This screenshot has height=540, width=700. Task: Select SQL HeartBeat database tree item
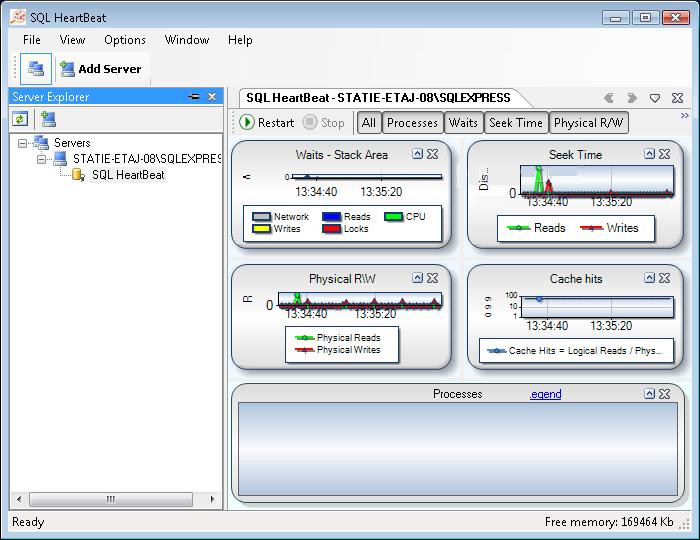click(x=129, y=175)
